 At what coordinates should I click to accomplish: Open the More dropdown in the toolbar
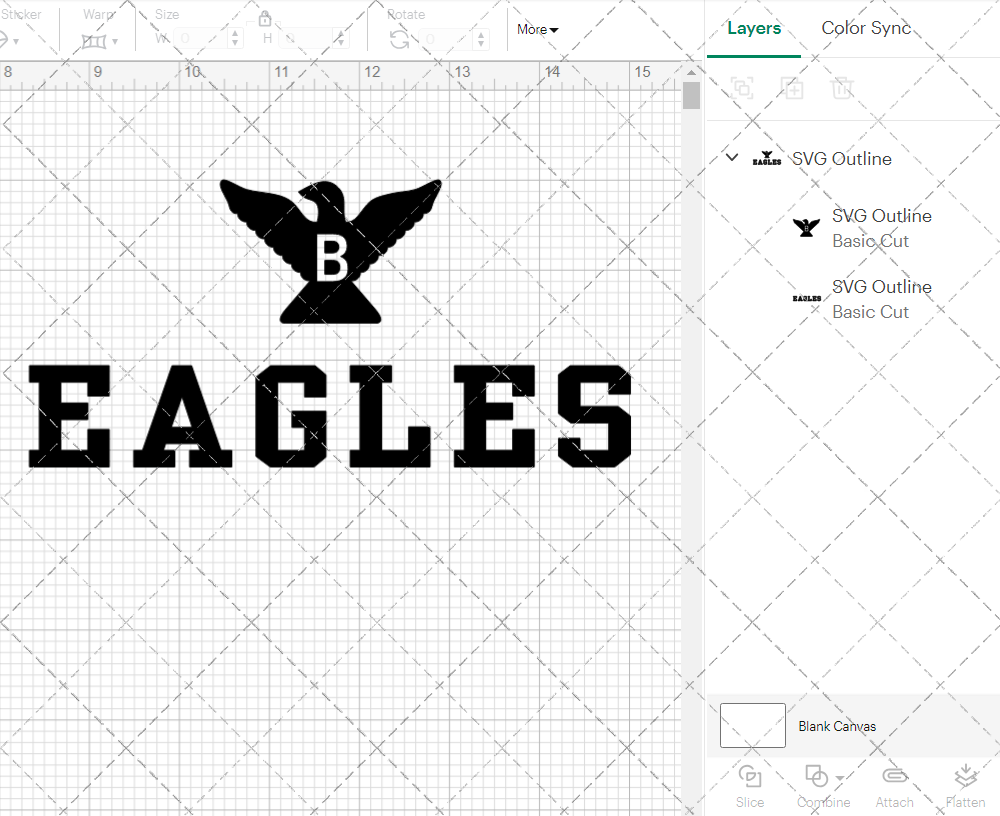(x=536, y=30)
